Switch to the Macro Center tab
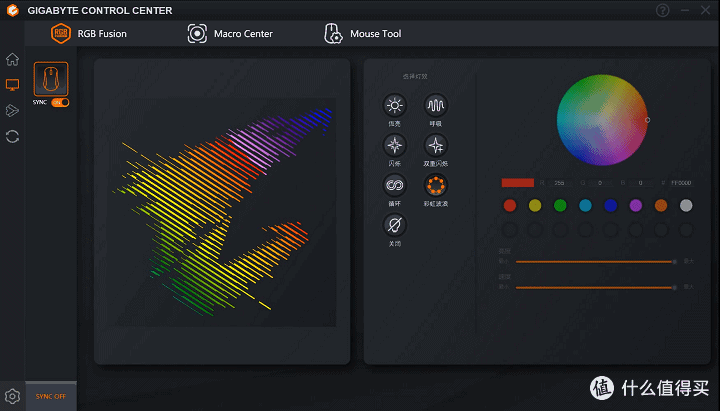The image size is (720, 411). point(230,34)
